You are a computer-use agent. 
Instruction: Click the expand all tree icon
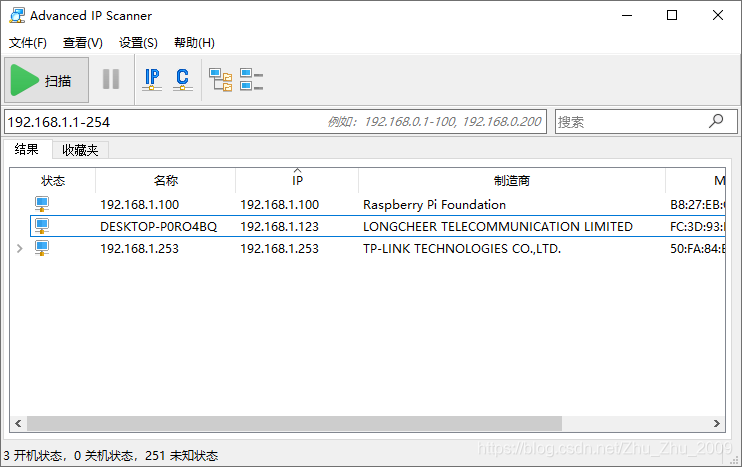(x=221, y=79)
